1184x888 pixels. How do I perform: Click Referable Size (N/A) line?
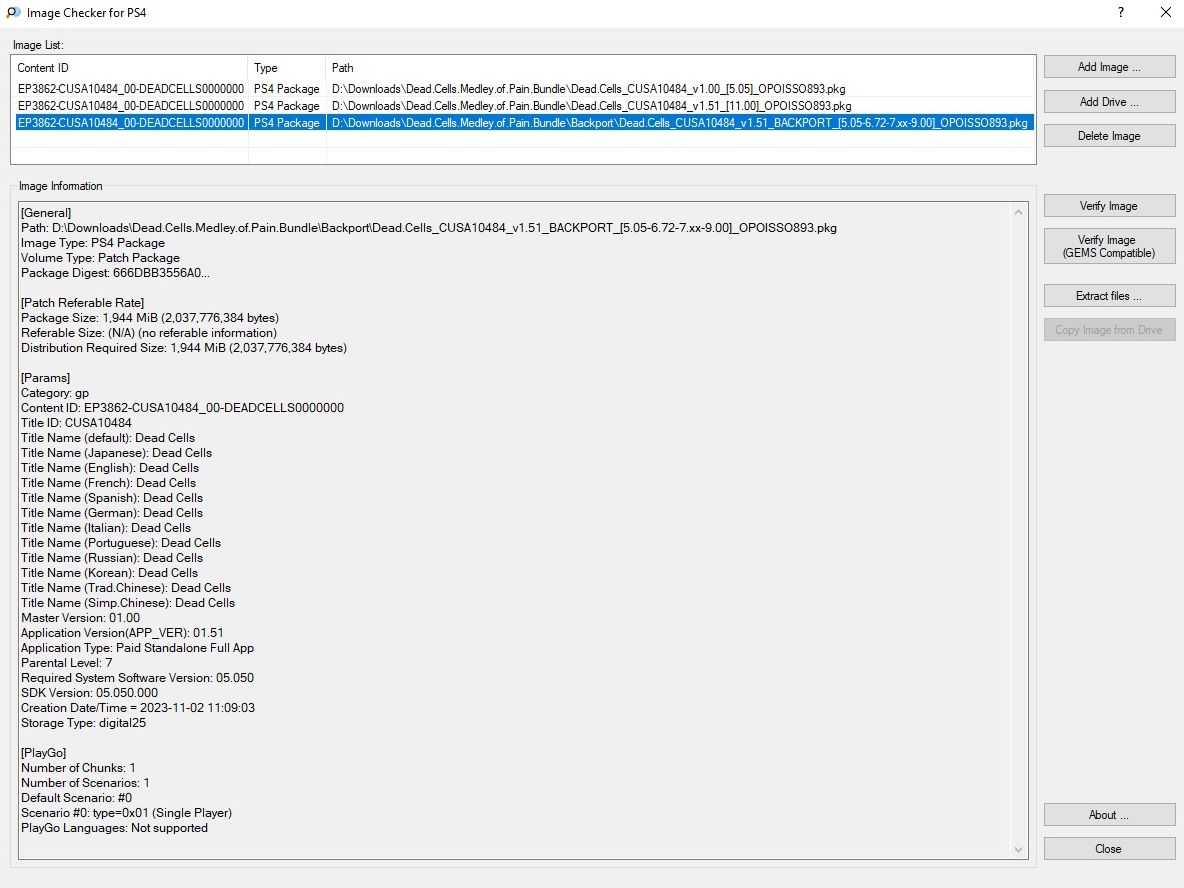[x=149, y=333]
